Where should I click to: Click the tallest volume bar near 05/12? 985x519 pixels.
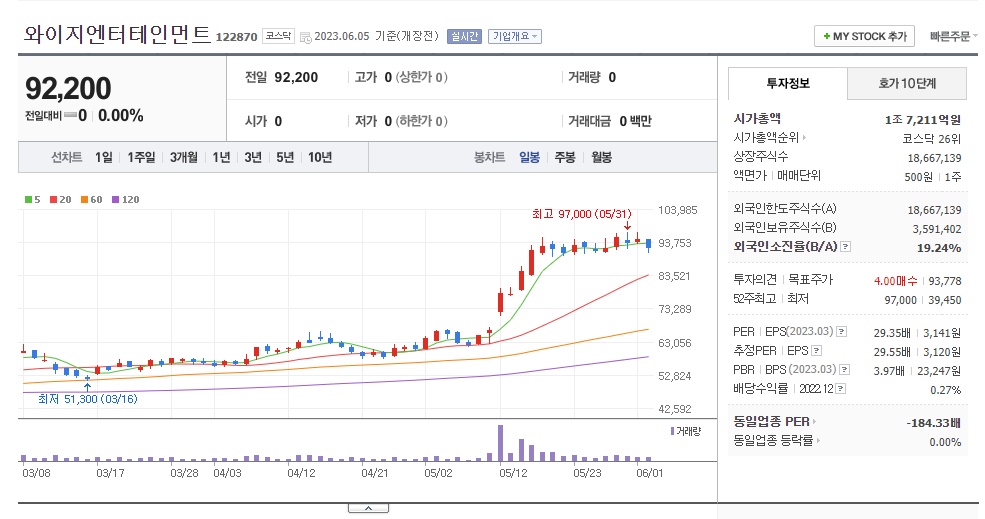pyautogui.click(x=501, y=444)
